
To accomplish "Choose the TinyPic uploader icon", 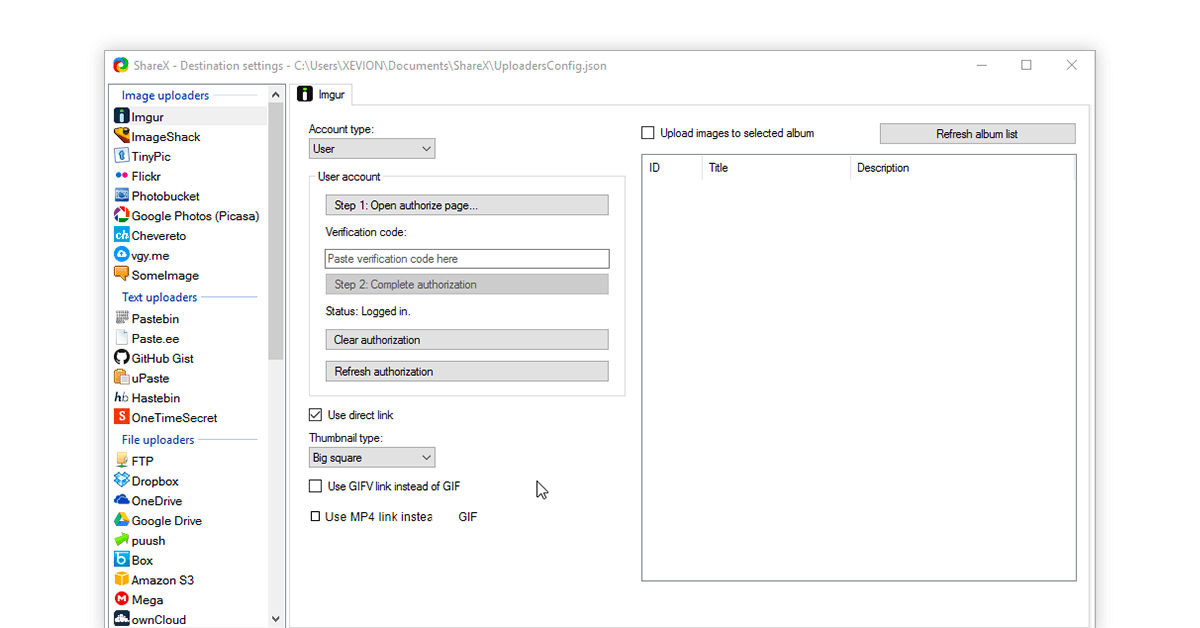I will point(122,156).
